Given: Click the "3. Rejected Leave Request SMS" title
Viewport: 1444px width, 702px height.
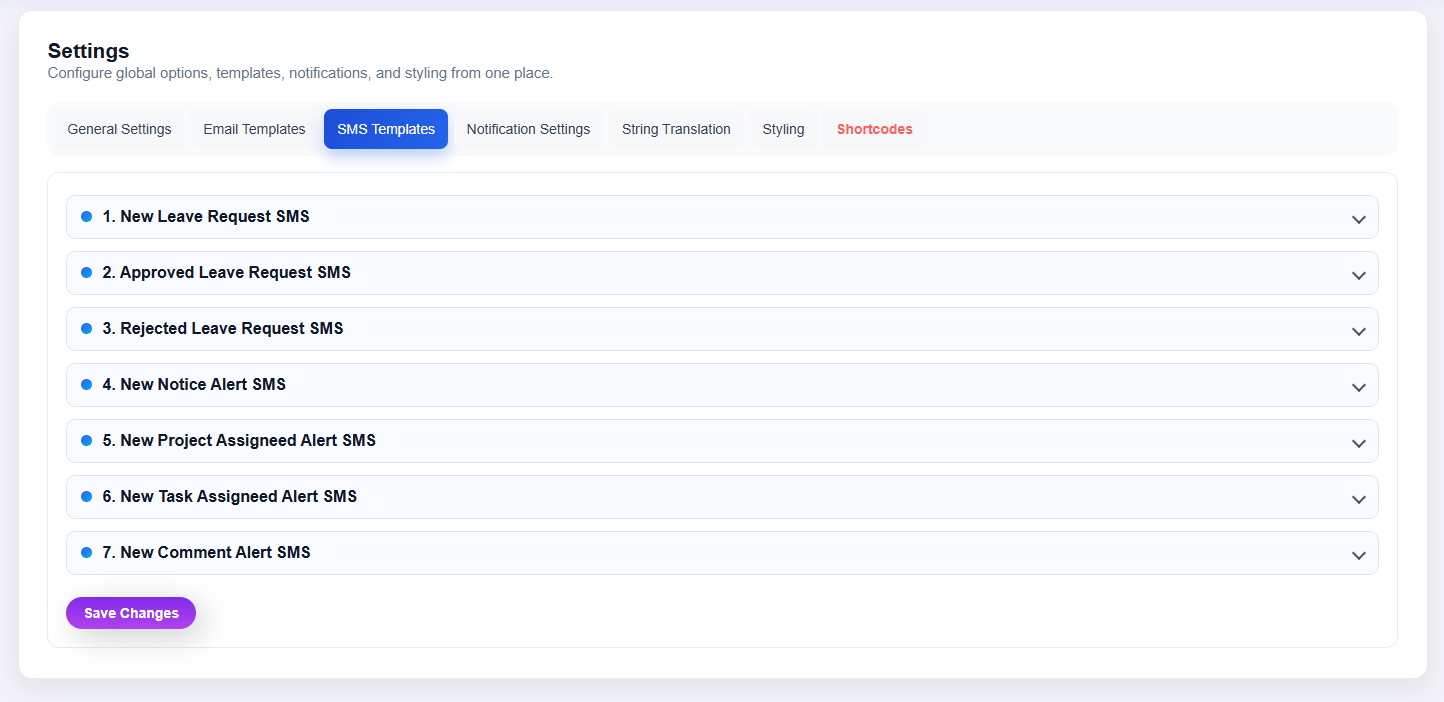Looking at the screenshot, I should tap(223, 328).
